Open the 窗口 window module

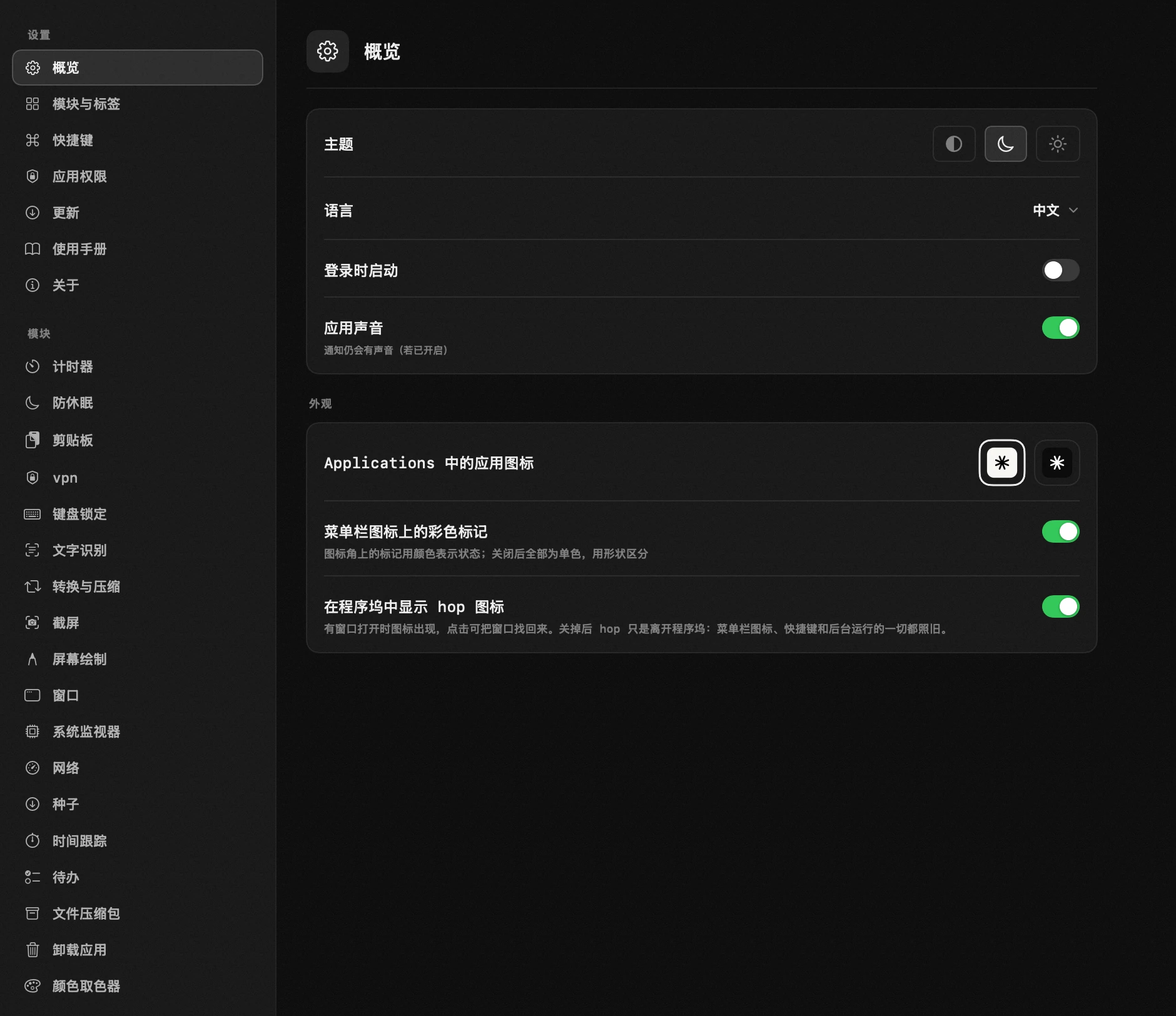point(138,695)
